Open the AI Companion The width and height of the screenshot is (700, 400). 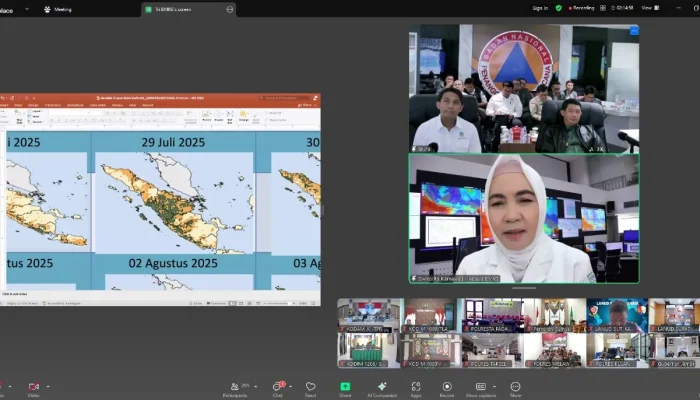click(382, 389)
